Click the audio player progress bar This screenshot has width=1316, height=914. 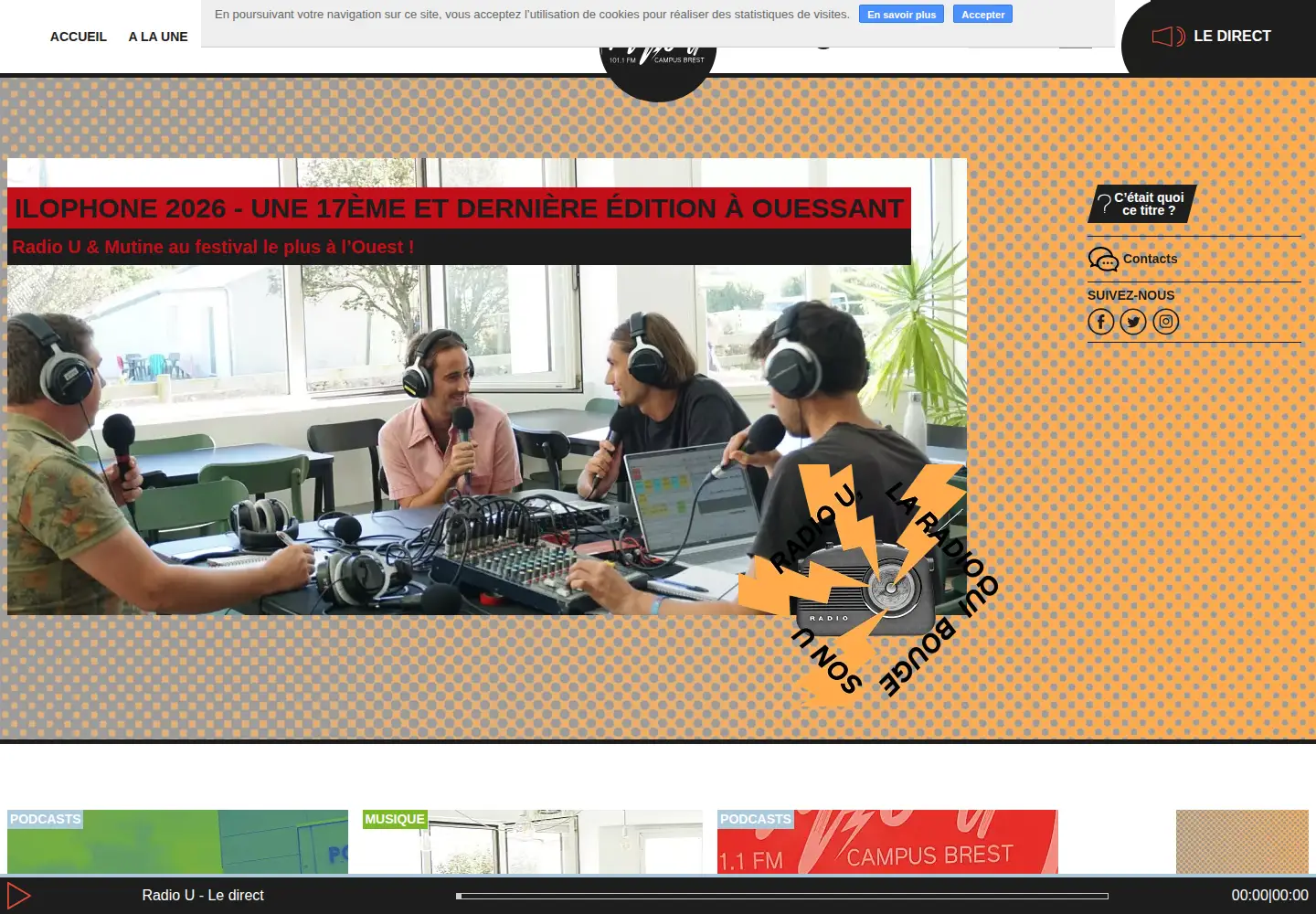click(x=782, y=896)
